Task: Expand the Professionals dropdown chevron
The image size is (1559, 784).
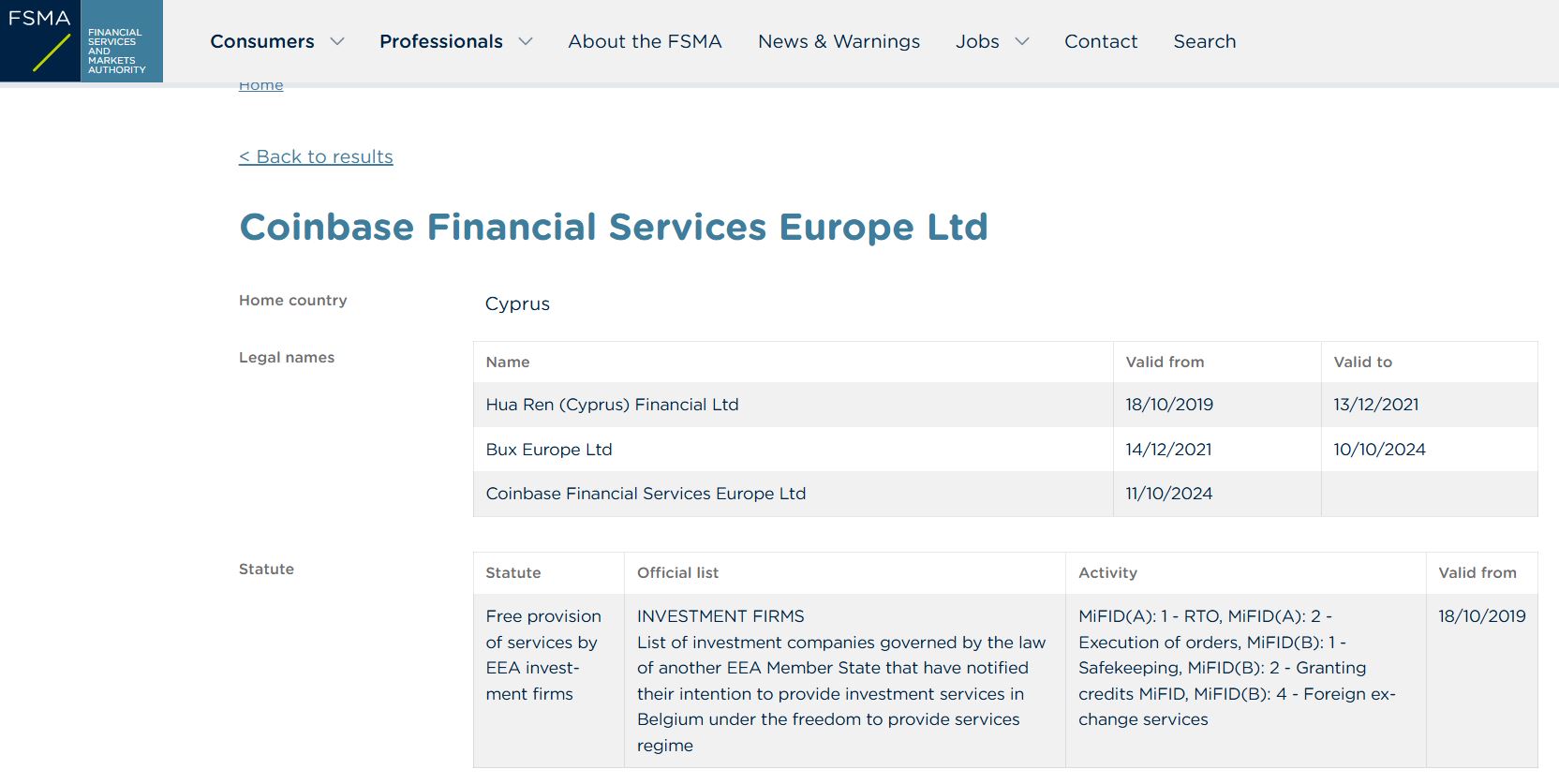Action: tap(526, 41)
